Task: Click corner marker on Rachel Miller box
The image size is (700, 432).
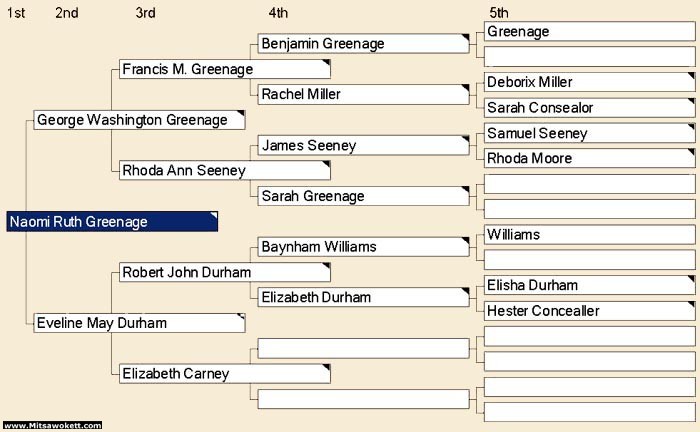Action: point(465,89)
